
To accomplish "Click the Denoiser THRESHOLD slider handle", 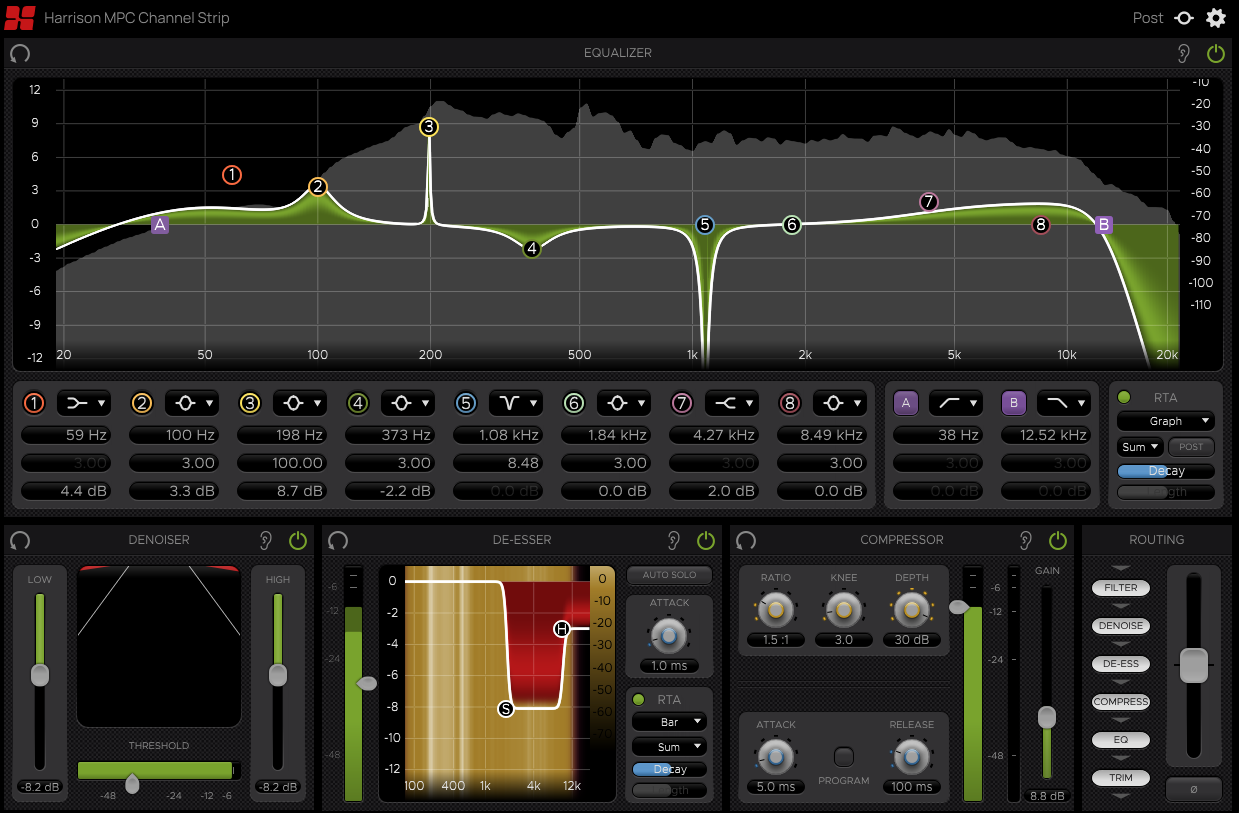I will pos(132,783).
